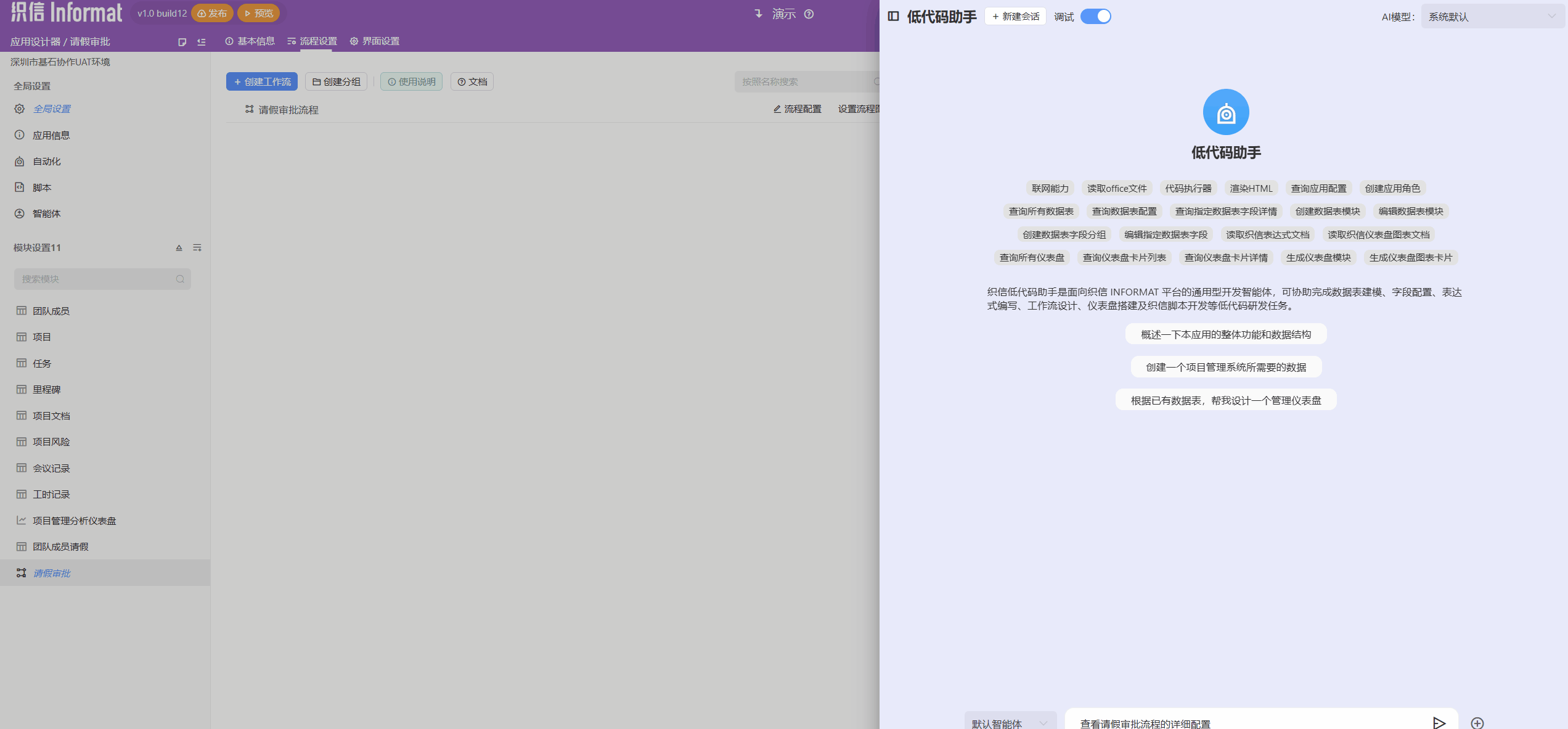
Task: Click the plus-circle icon beside the chat input
Action: pyautogui.click(x=1477, y=723)
